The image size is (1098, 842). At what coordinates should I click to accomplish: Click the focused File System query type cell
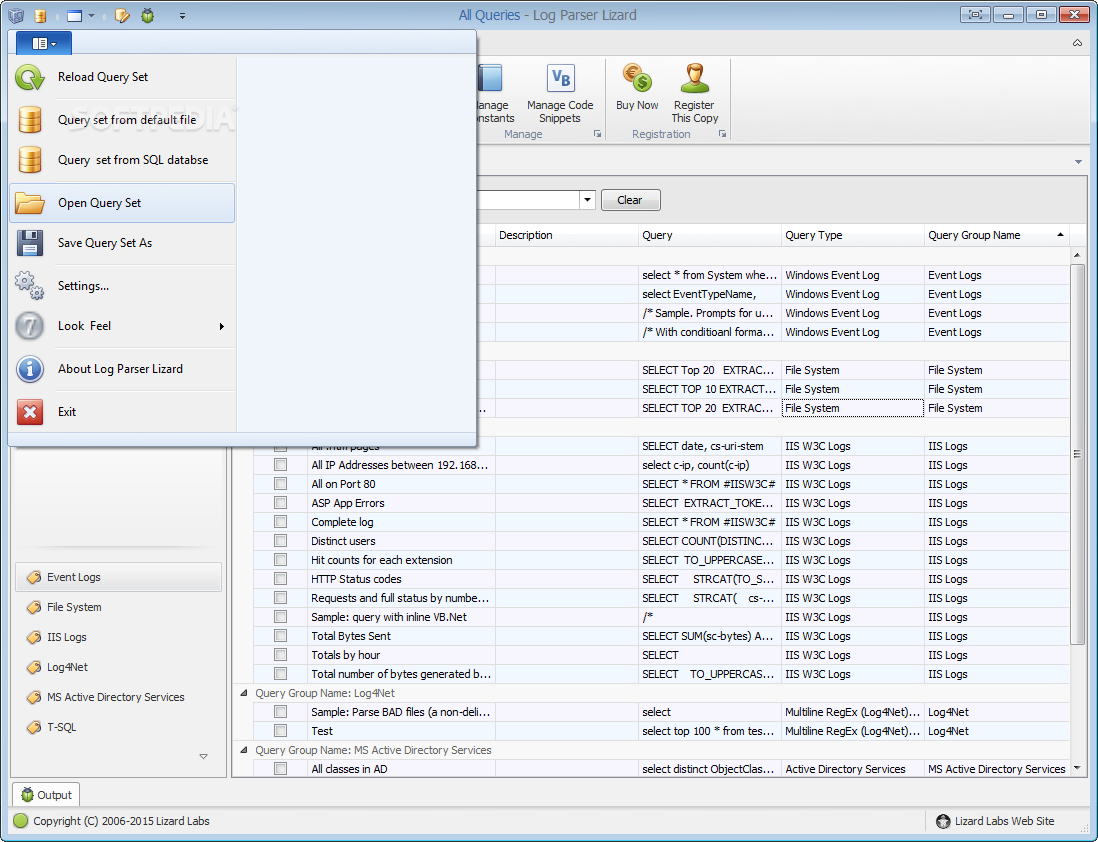click(852, 408)
